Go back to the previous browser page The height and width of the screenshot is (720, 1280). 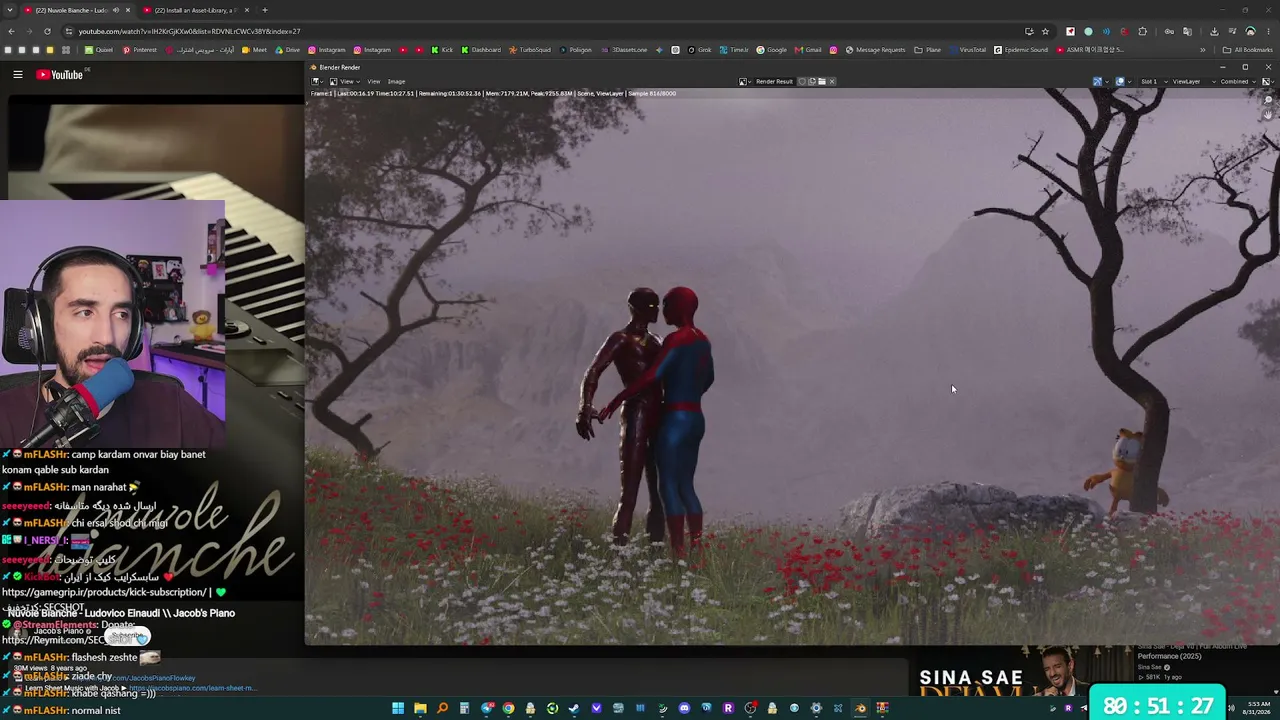(x=11, y=31)
